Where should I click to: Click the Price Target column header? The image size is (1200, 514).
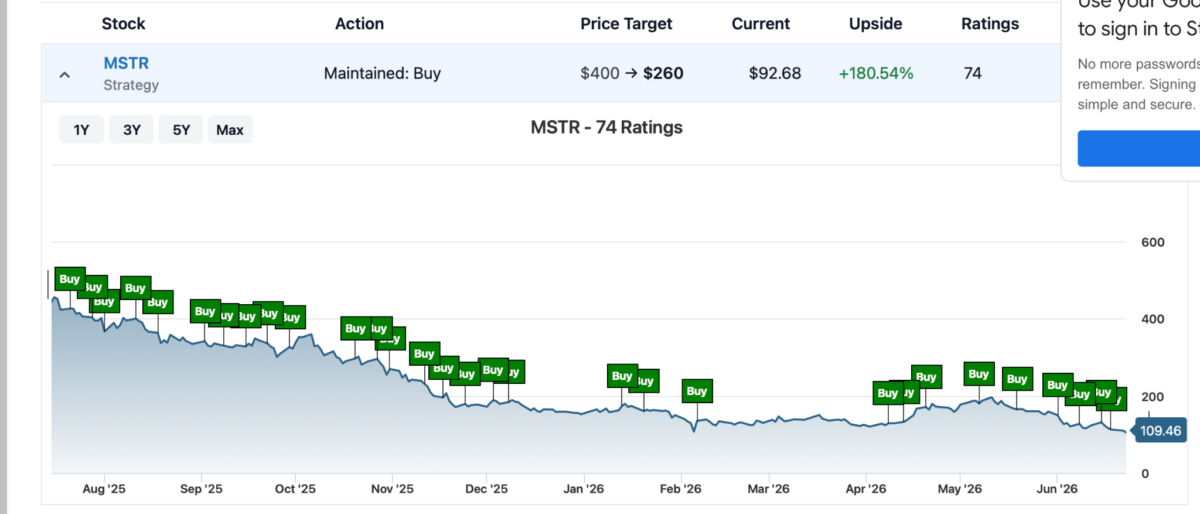[x=626, y=23]
